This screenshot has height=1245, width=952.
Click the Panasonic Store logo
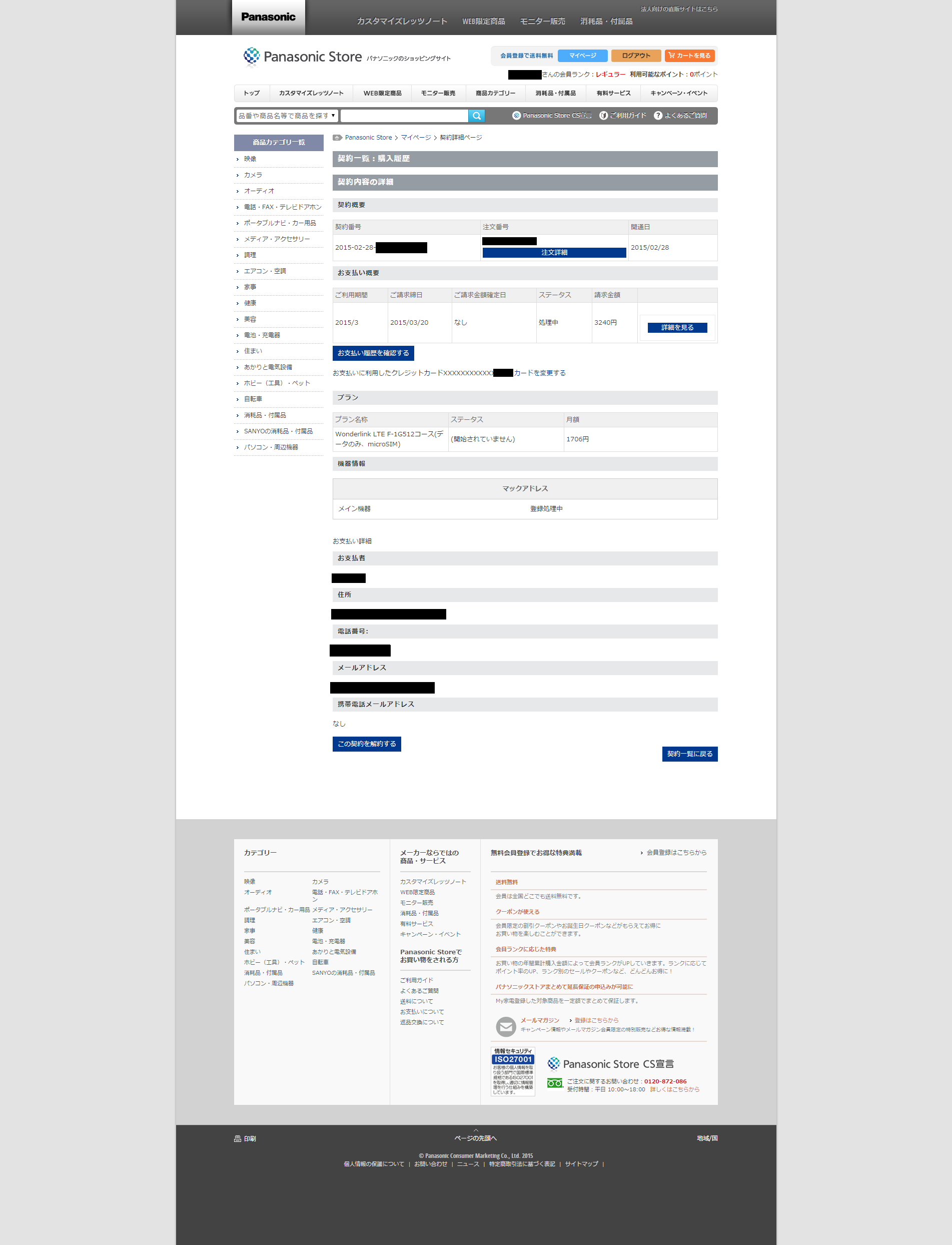303,57
